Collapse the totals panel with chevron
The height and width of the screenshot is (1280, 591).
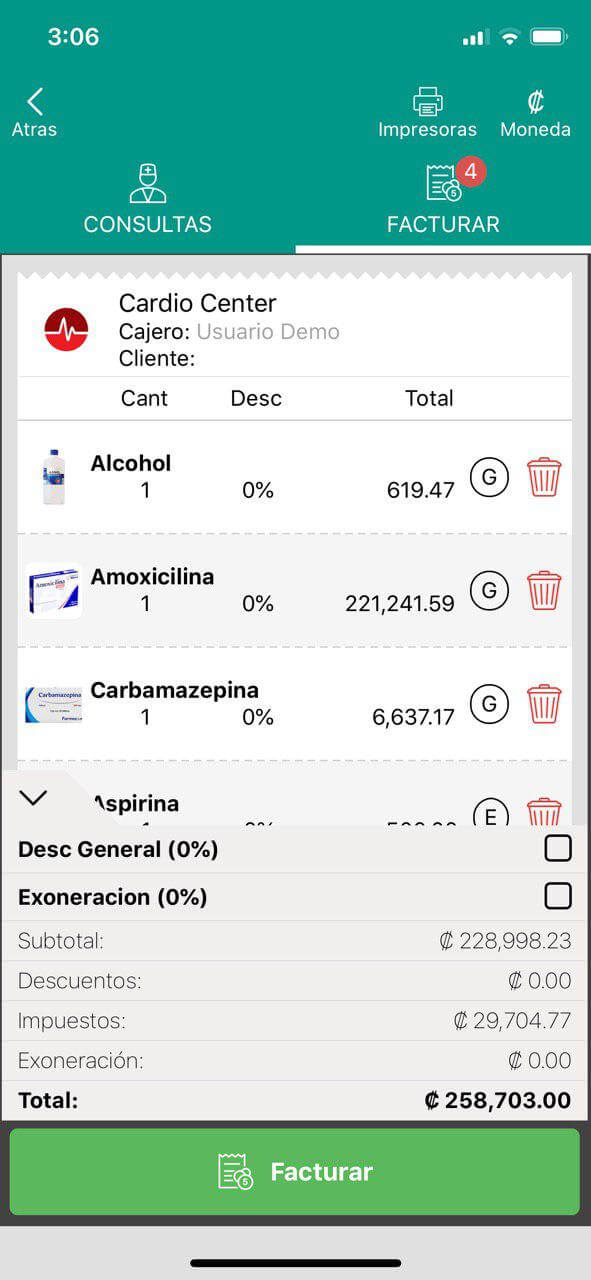click(x=33, y=797)
